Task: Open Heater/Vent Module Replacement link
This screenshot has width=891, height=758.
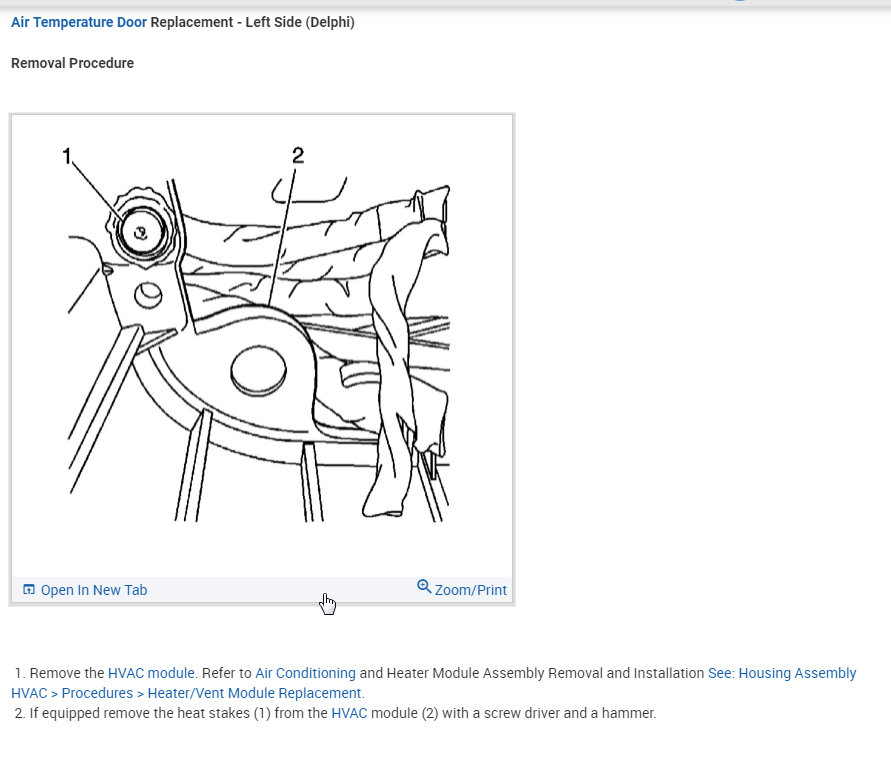Action: pyautogui.click(x=255, y=693)
